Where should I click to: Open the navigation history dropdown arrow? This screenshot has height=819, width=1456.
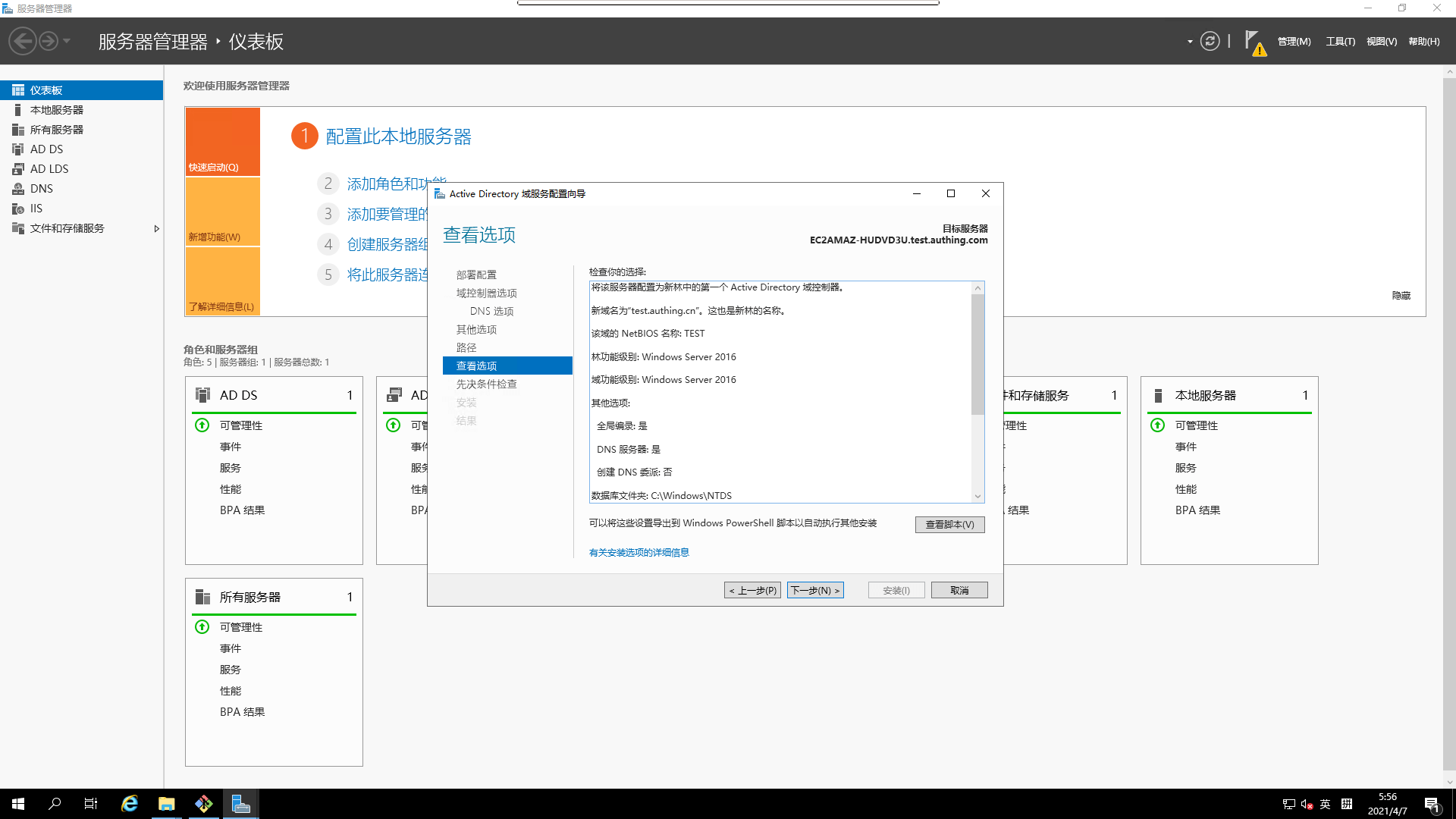pyautogui.click(x=67, y=41)
